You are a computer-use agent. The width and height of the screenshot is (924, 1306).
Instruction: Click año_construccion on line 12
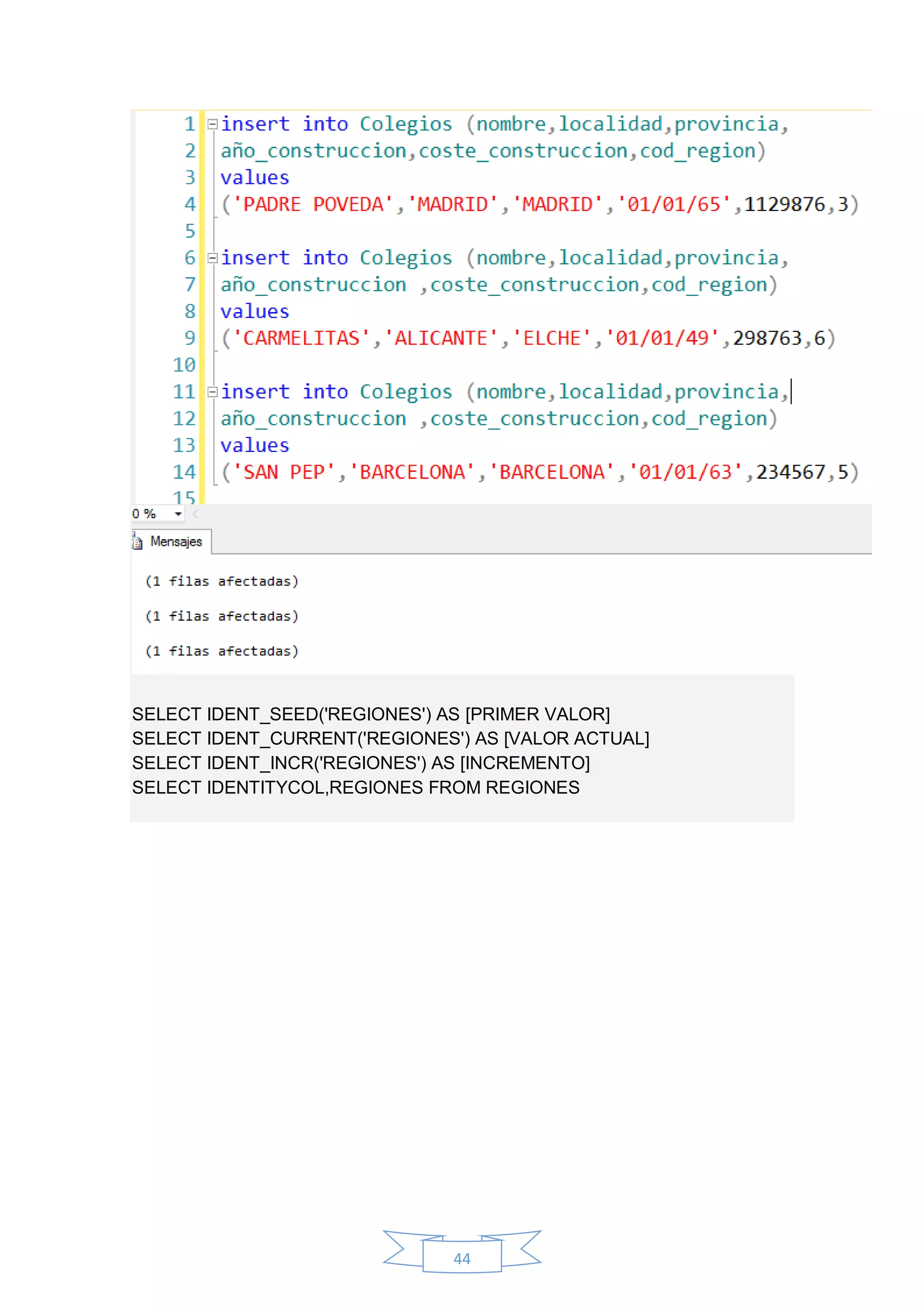[314, 418]
